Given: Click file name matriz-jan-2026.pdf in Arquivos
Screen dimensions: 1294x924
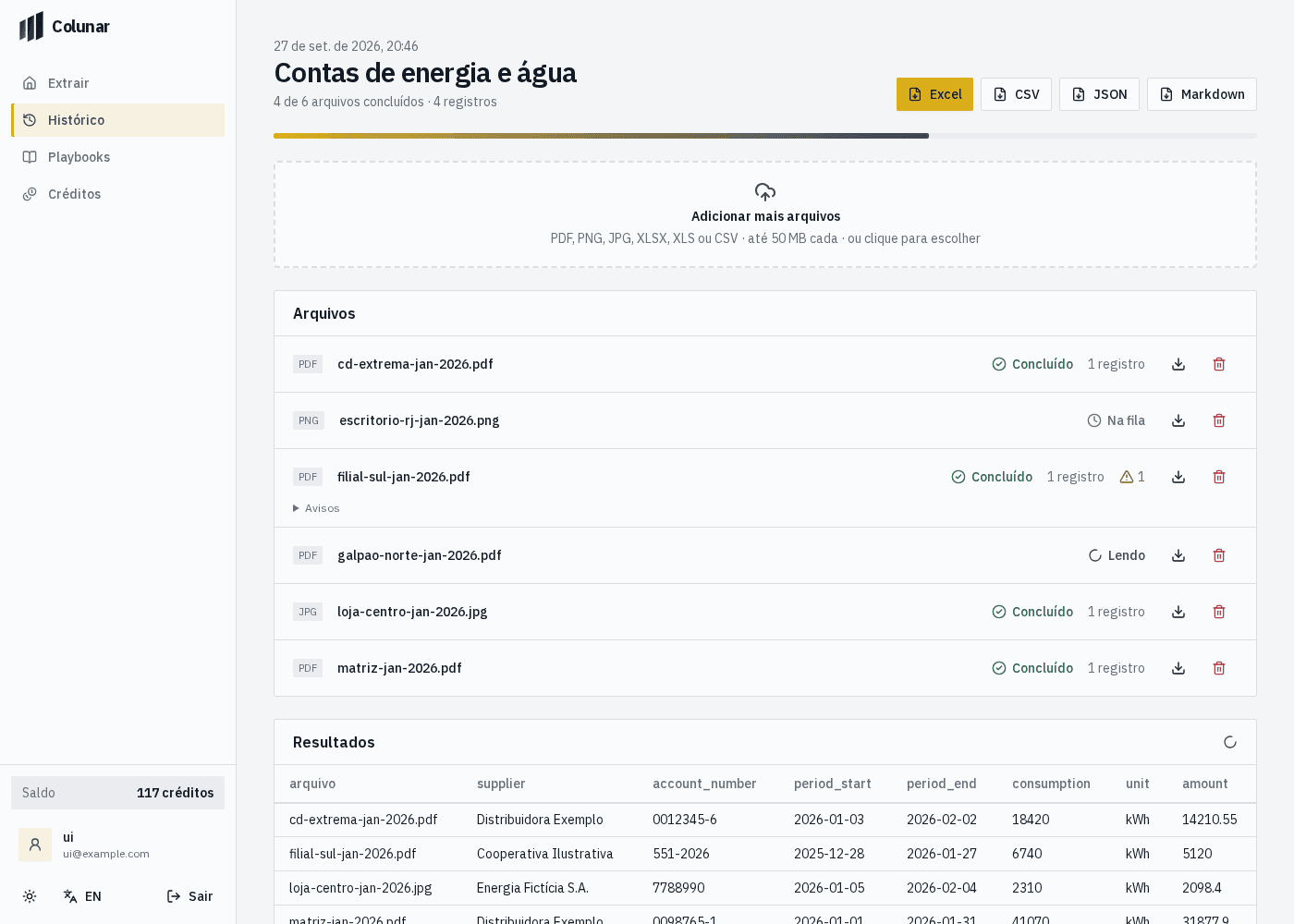Looking at the screenshot, I should tap(399, 668).
